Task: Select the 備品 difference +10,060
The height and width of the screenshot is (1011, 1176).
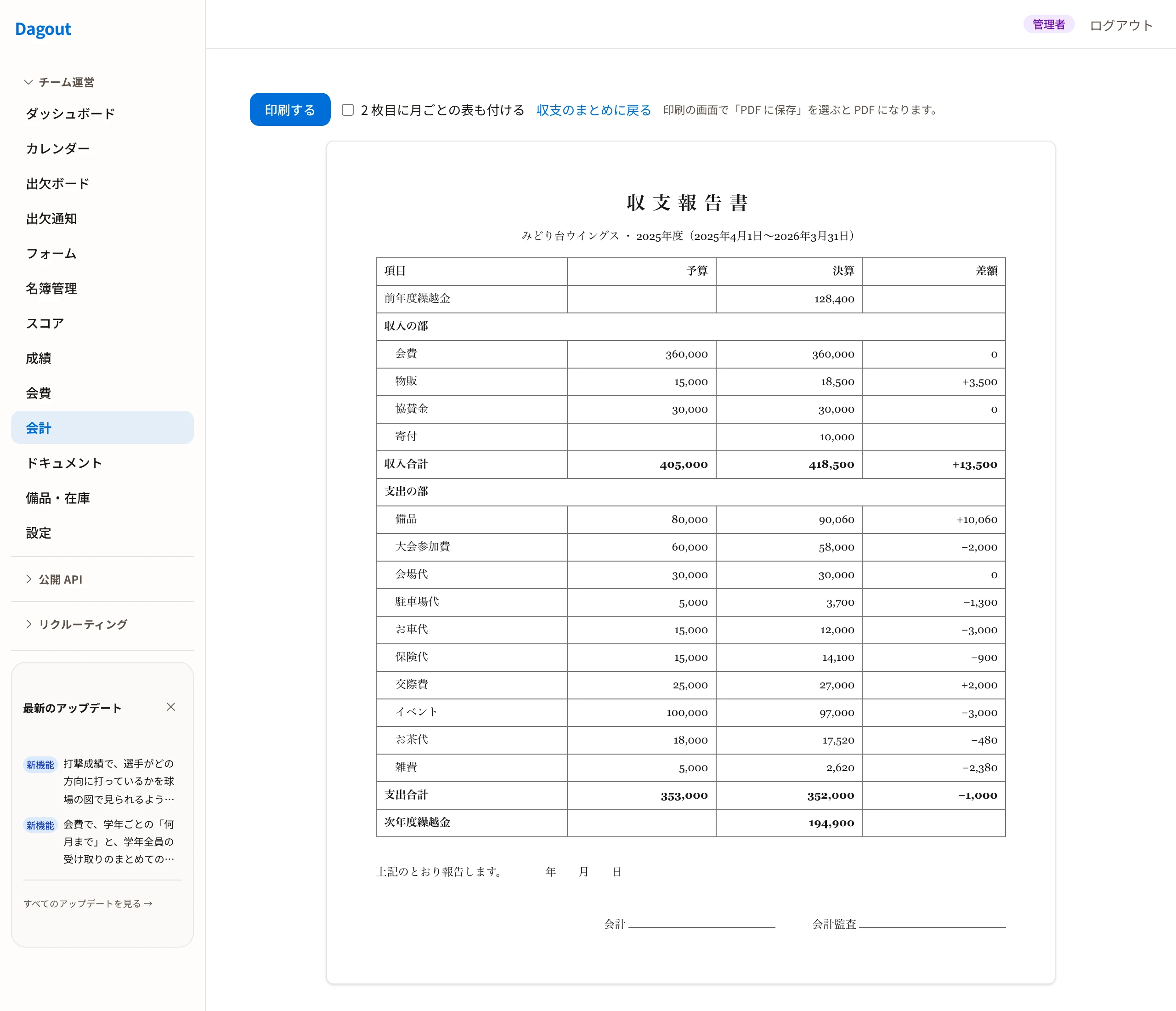Action: (976, 519)
